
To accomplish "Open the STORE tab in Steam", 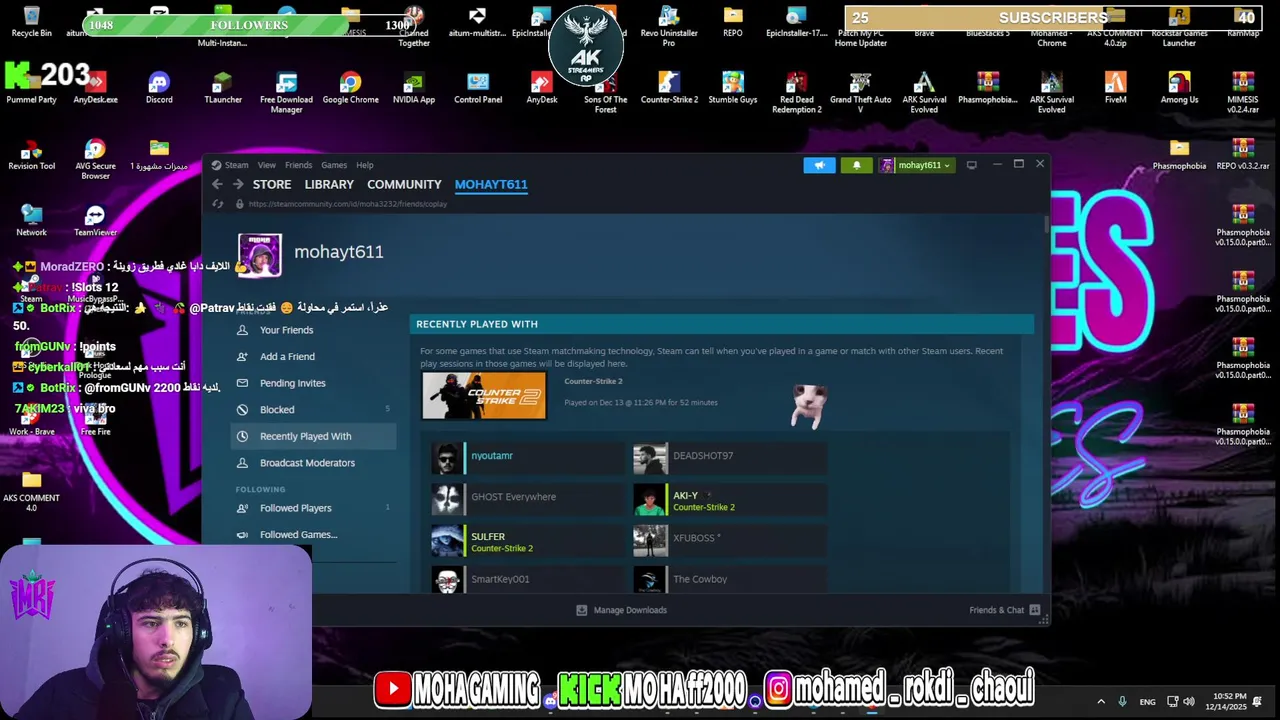I will pyautogui.click(x=272, y=184).
